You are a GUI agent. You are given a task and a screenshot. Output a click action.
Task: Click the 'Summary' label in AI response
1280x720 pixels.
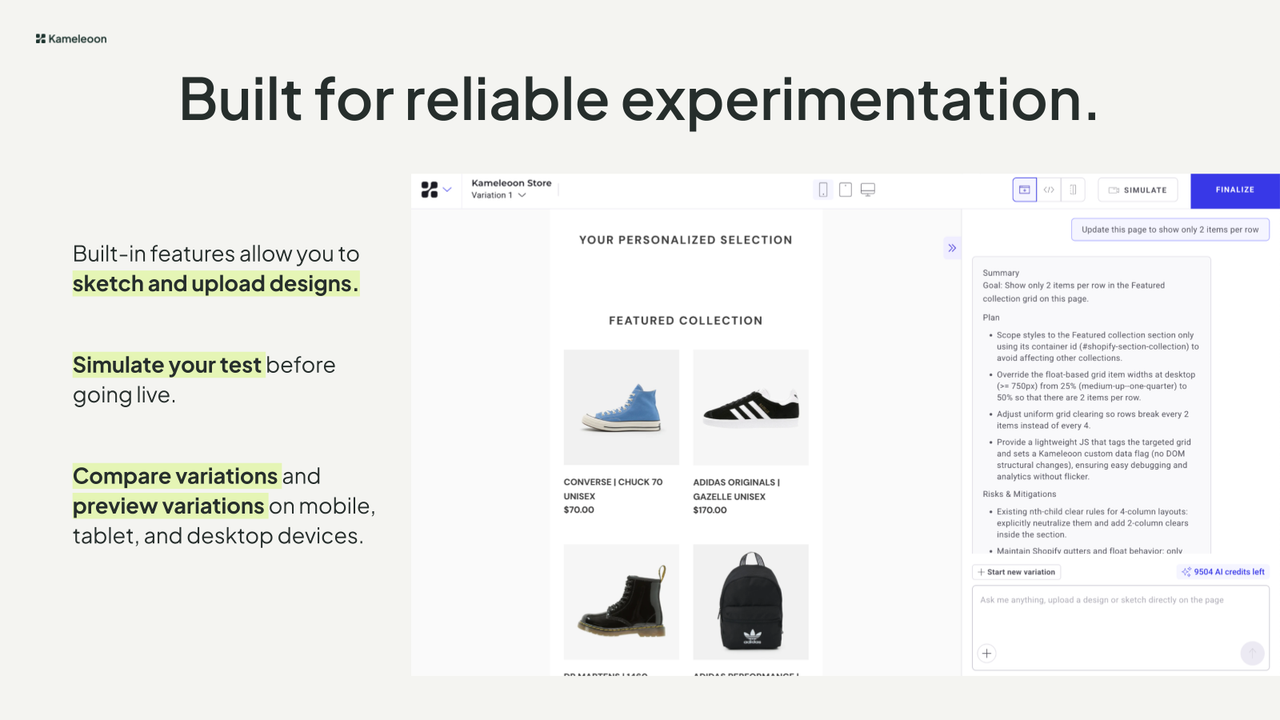pos(1001,273)
